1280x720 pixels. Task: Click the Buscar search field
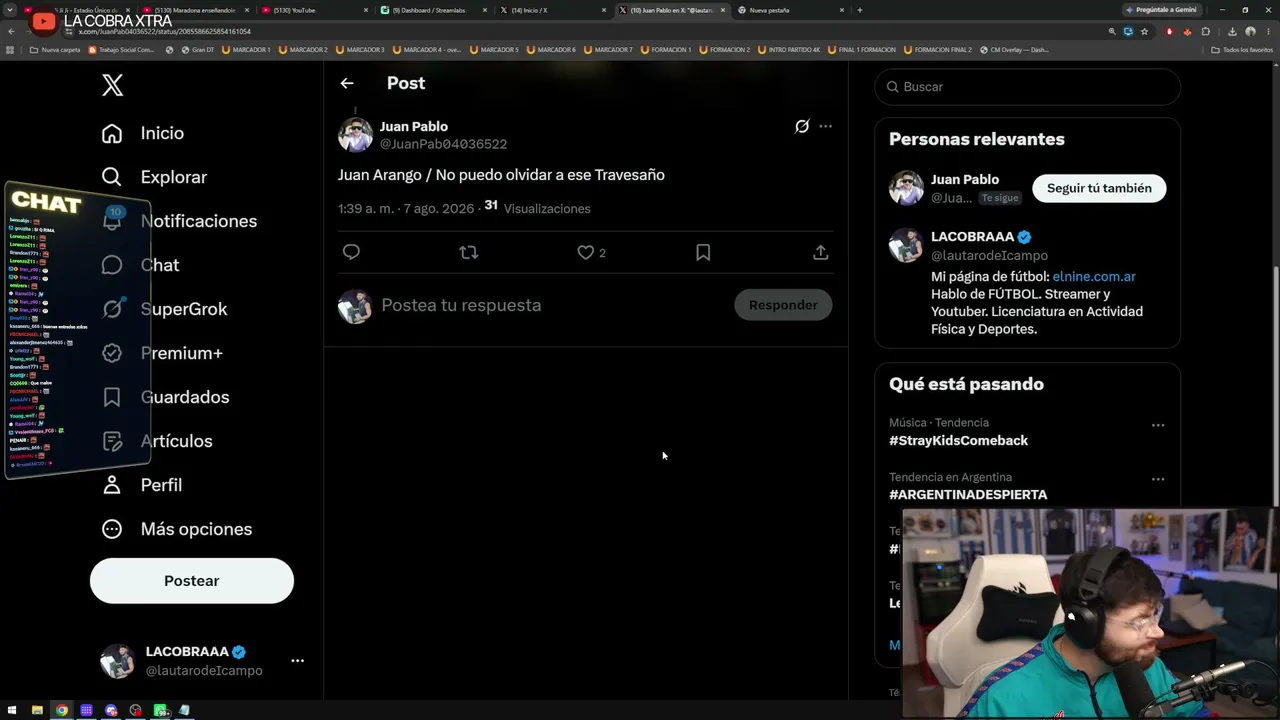pyautogui.click(x=1028, y=87)
